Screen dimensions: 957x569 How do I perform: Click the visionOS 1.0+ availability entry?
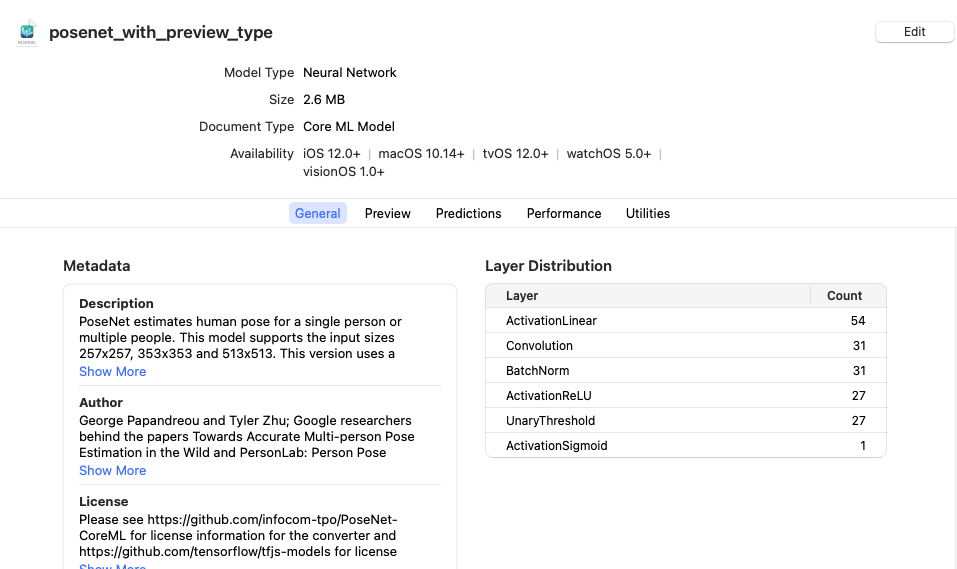coord(344,172)
